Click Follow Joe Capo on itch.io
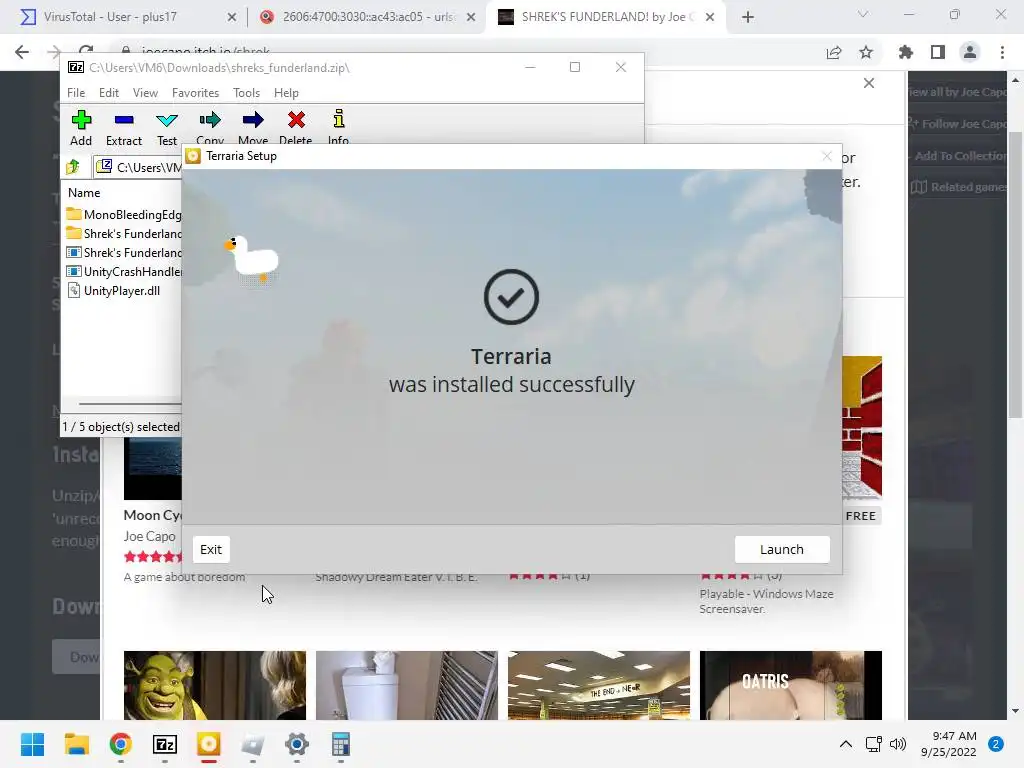The height and width of the screenshot is (768, 1024). tap(957, 123)
